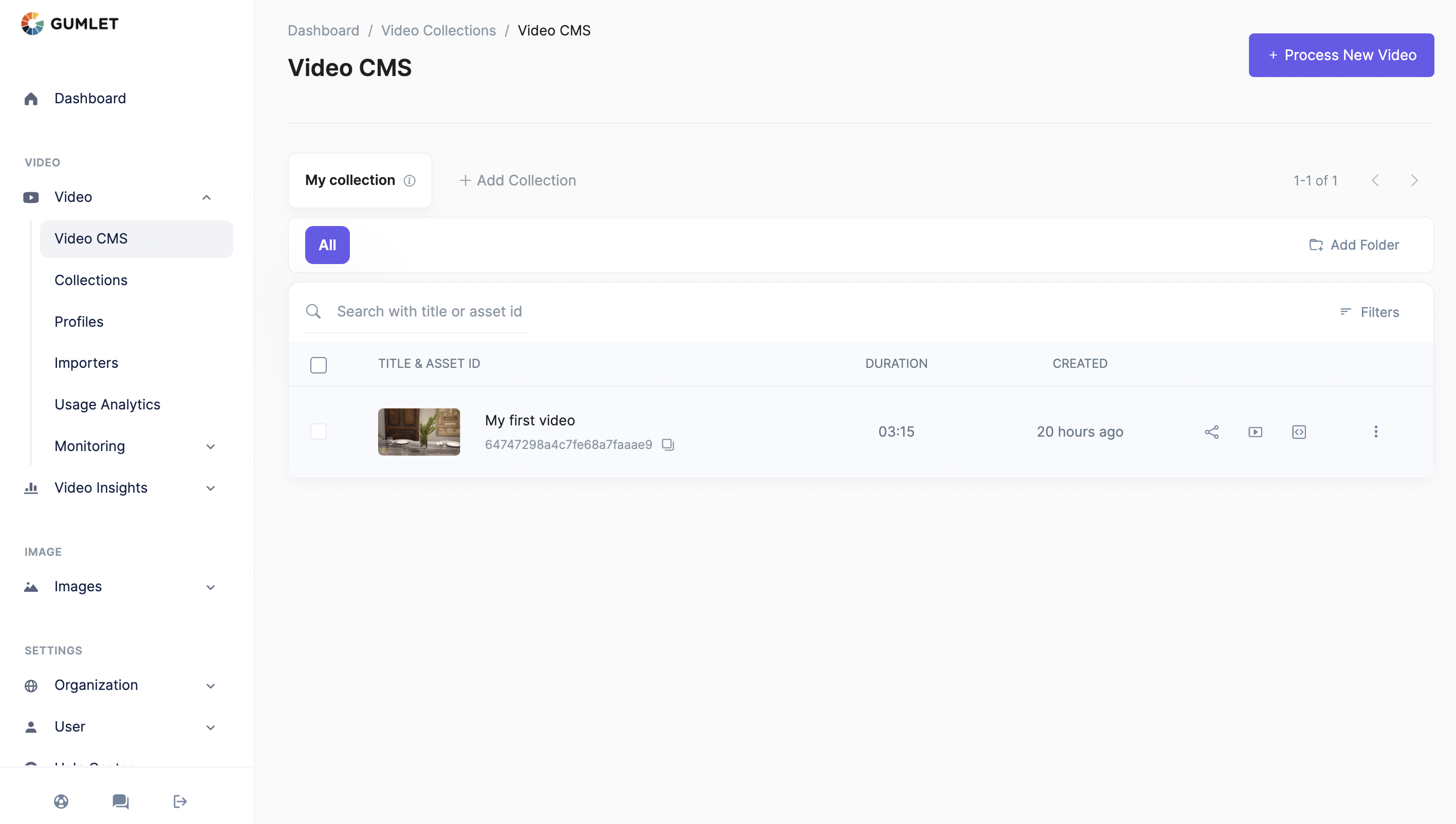Click the search by title input field
1456x824 pixels.
(x=429, y=311)
